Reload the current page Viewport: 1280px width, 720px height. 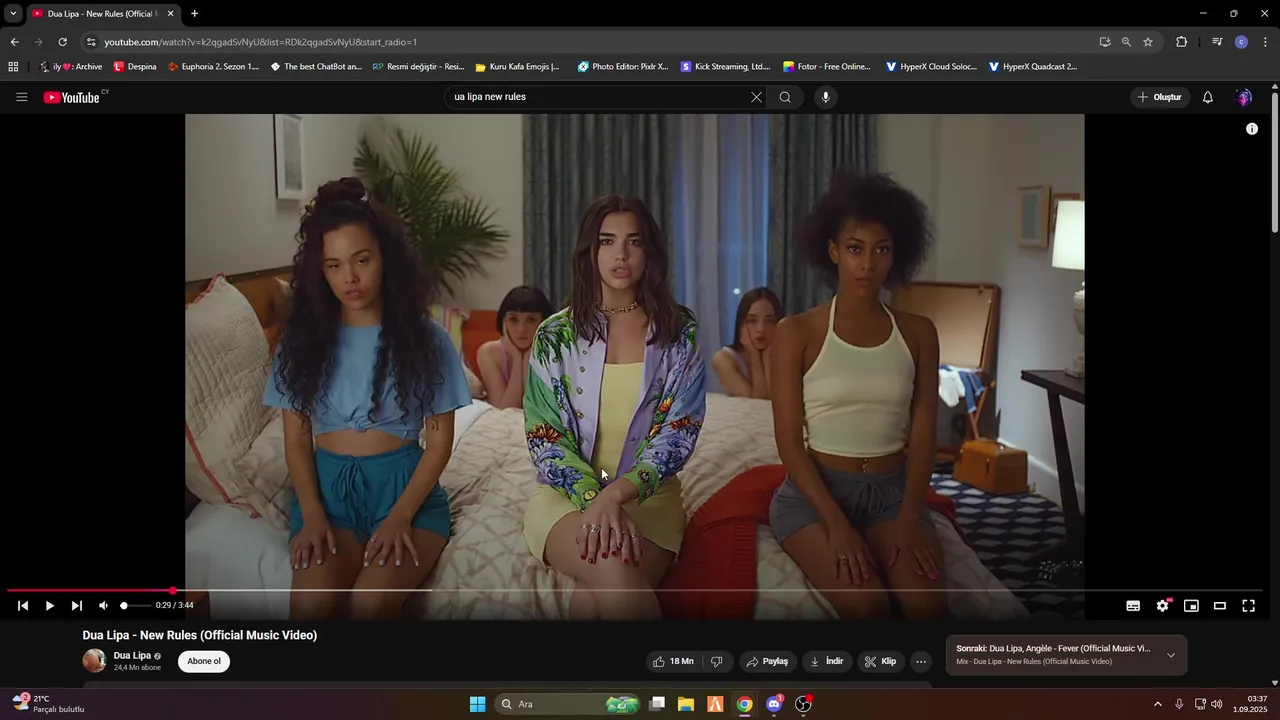tap(62, 42)
